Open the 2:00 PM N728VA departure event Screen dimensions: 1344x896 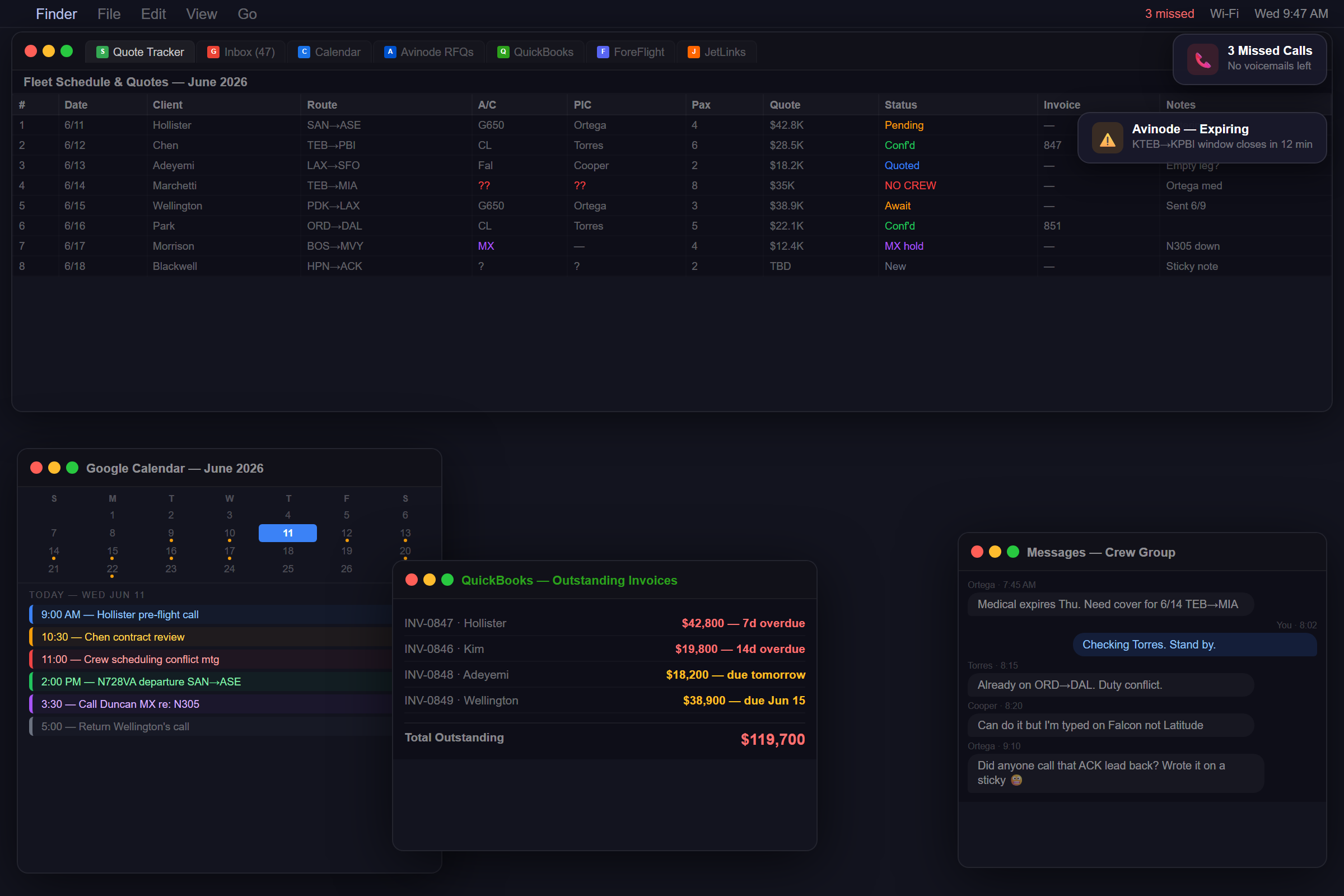click(x=211, y=682)
